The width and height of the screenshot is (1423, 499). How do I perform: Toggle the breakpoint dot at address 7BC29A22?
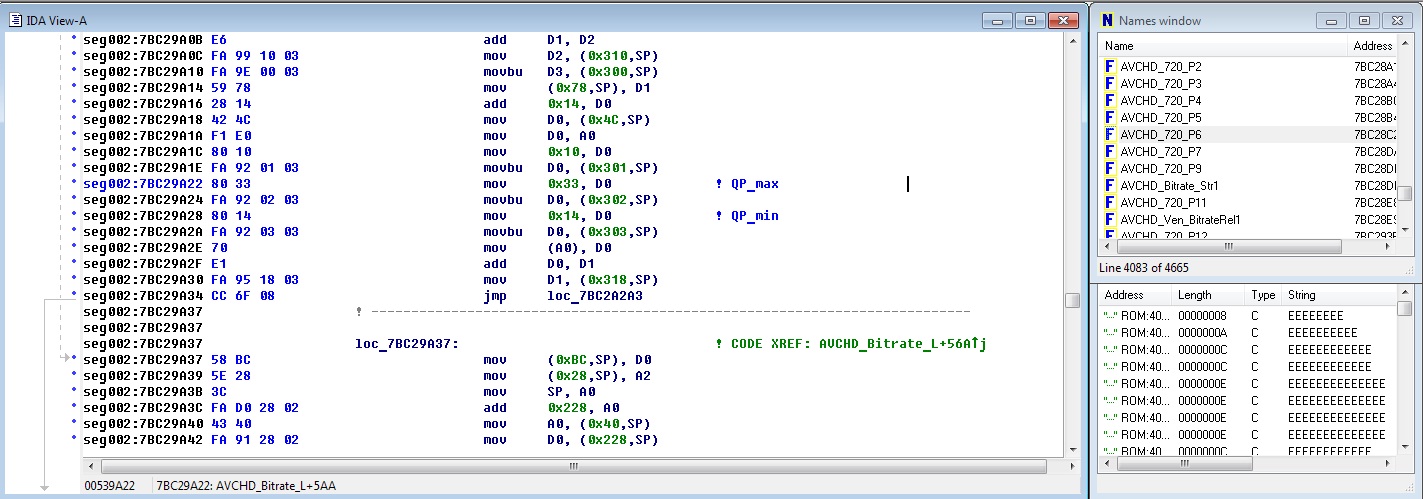(x=75, y=184)
